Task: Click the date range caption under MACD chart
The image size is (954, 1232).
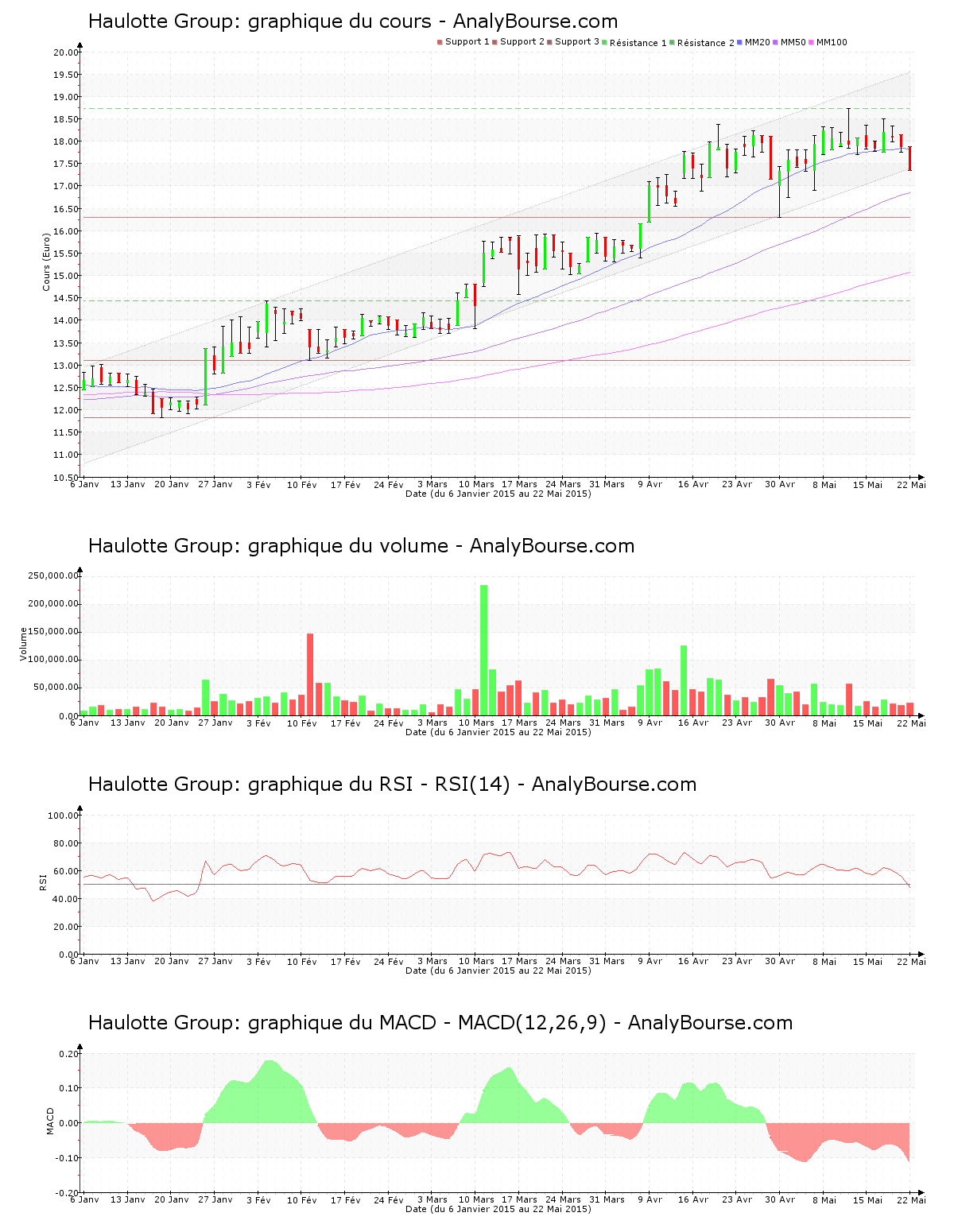Action: point(498,1209)
